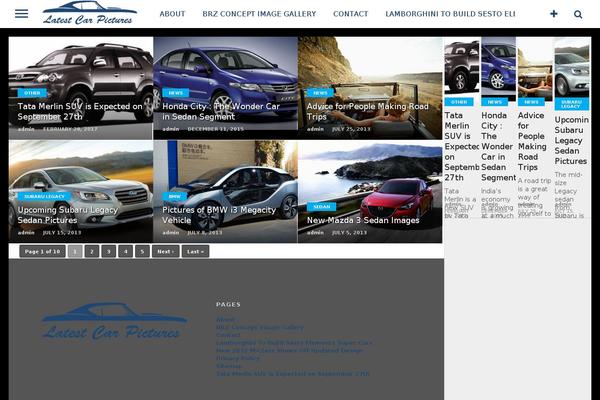Go to the About menu item

coord(172,14)
